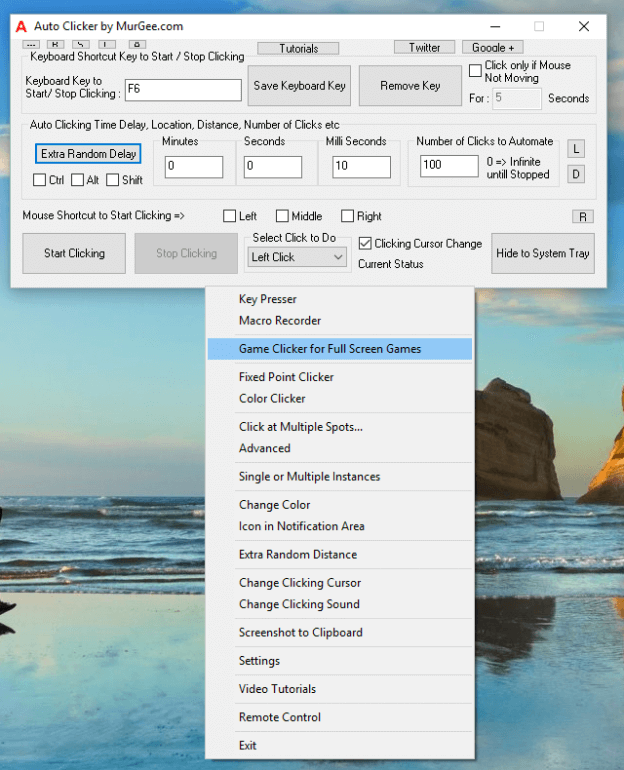
Task: Click the small D button
Action: coord(576,174)
